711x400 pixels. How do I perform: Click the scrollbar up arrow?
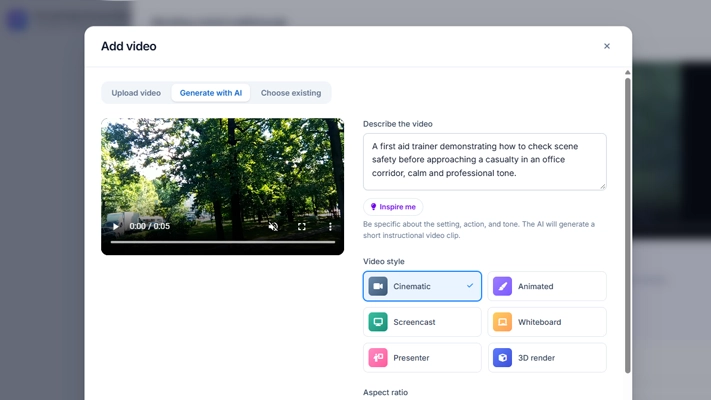click(628, 73)
